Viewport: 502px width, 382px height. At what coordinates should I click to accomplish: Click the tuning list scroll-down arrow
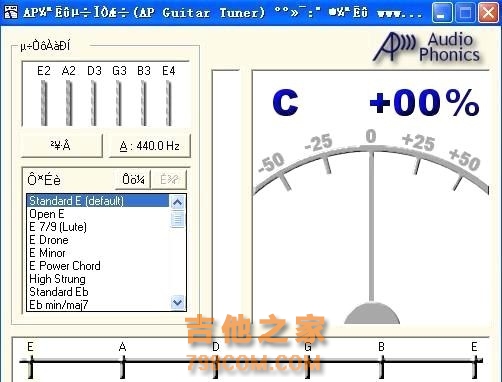coord(177,303)
